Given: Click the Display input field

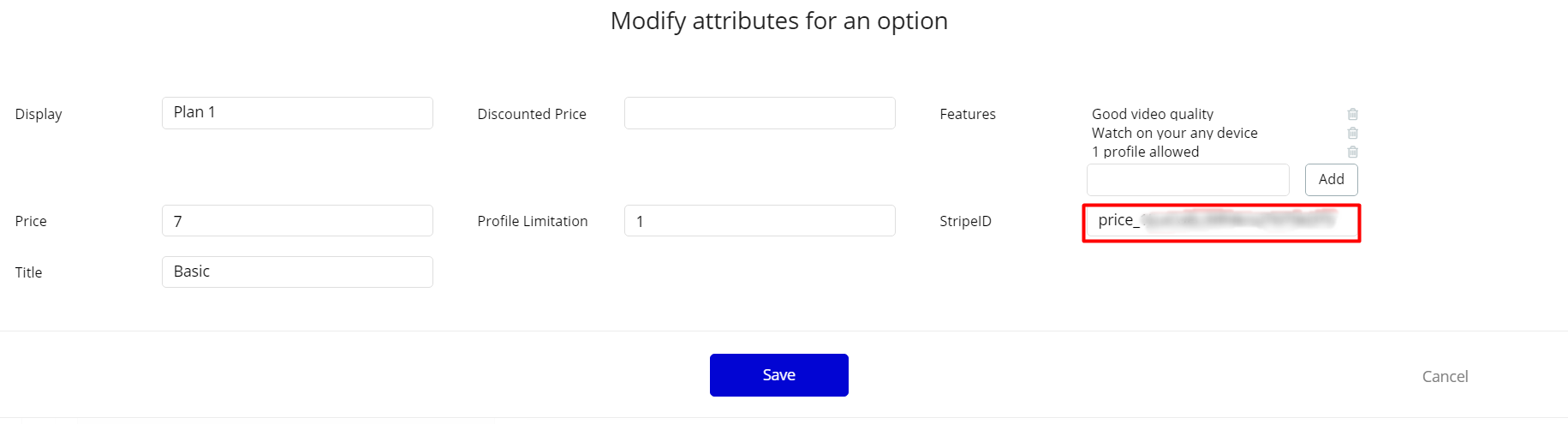Looking at the screenshot, I should 297,113.
